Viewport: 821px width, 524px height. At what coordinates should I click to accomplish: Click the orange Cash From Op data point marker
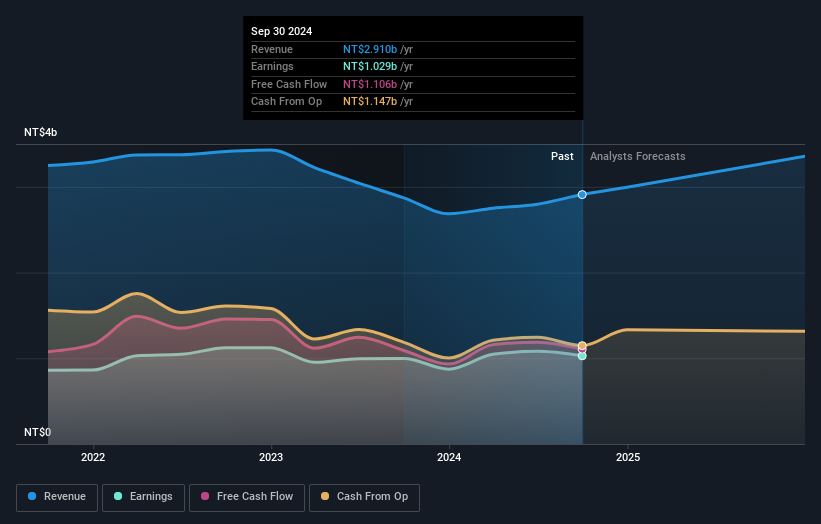pos(582,345)
